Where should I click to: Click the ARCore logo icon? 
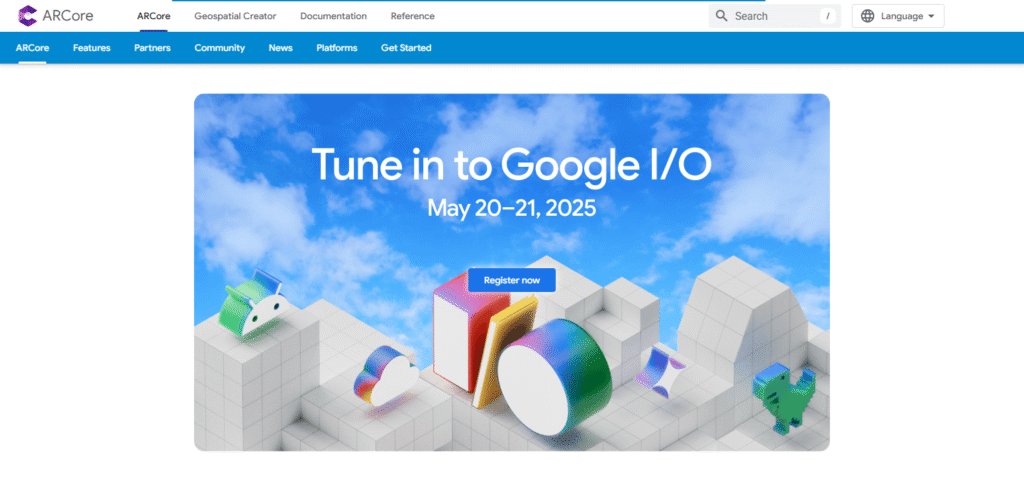(x=28, y=16)
